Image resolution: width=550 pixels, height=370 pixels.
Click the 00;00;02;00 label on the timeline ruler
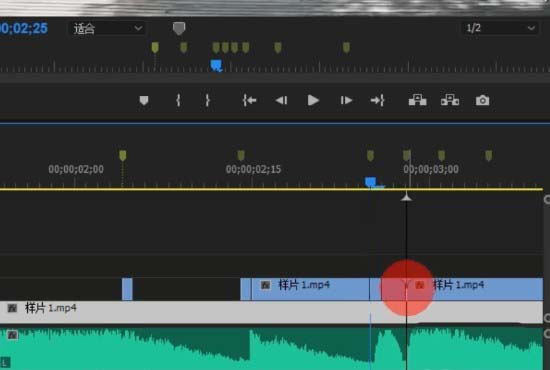(x=76, y=169)
